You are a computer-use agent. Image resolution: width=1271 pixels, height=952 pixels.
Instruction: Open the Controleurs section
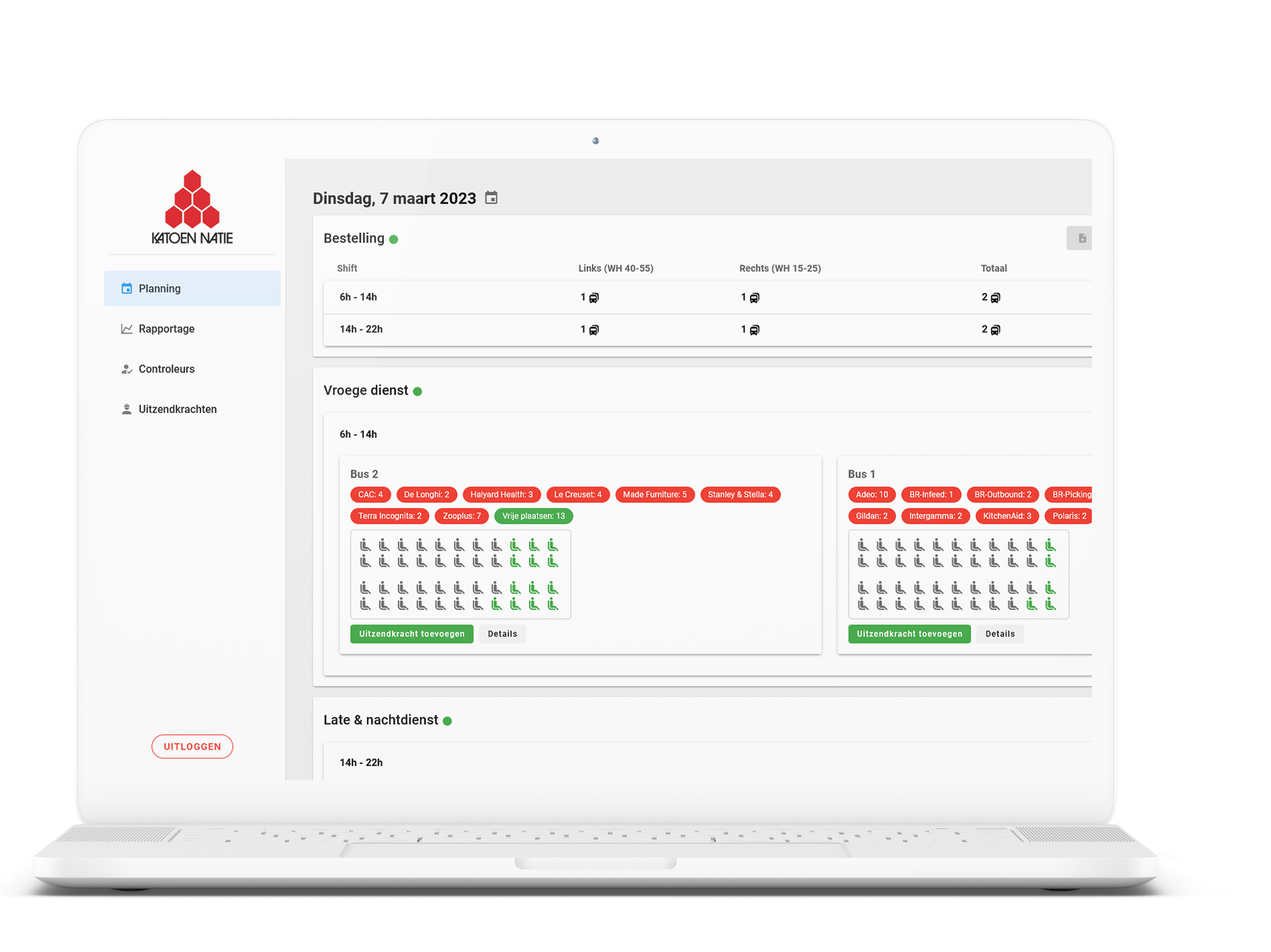coord(166,369)
